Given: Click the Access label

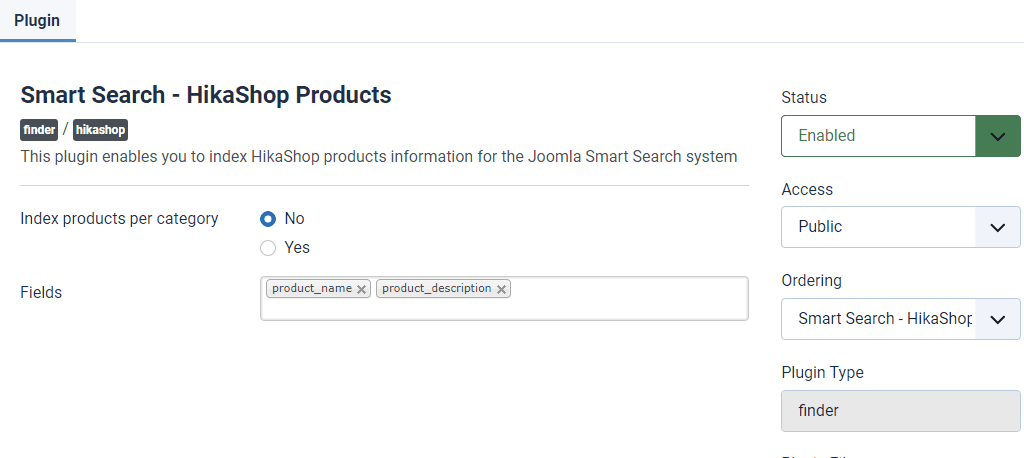Looking at the screenshot, I should (807, 189).
